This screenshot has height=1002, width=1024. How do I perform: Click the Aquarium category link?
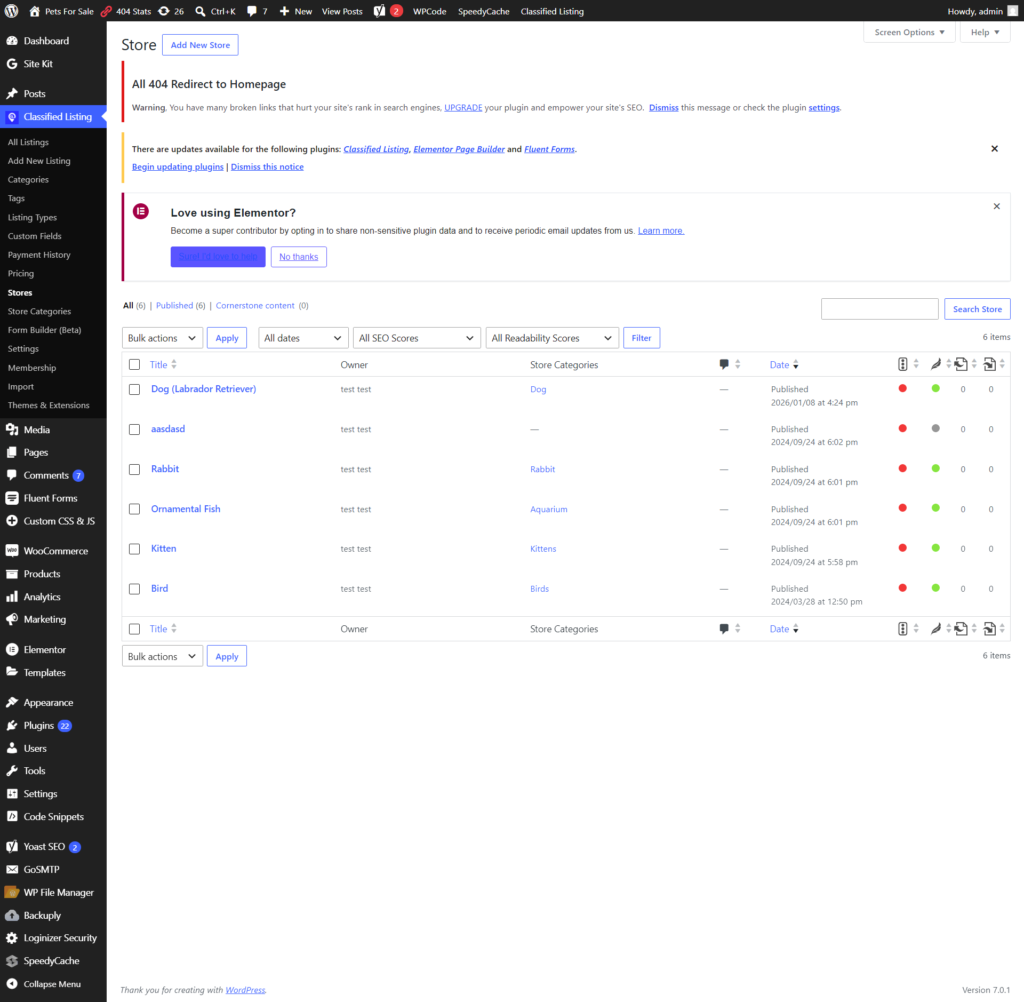[549, 509]
